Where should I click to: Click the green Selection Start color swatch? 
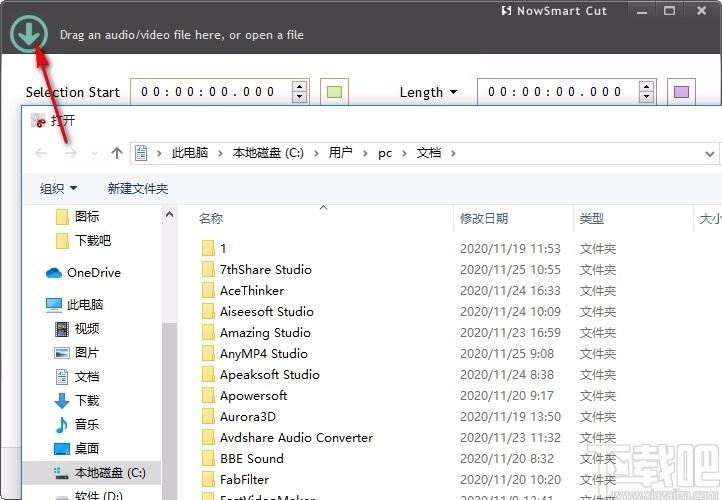click(335, 92)
